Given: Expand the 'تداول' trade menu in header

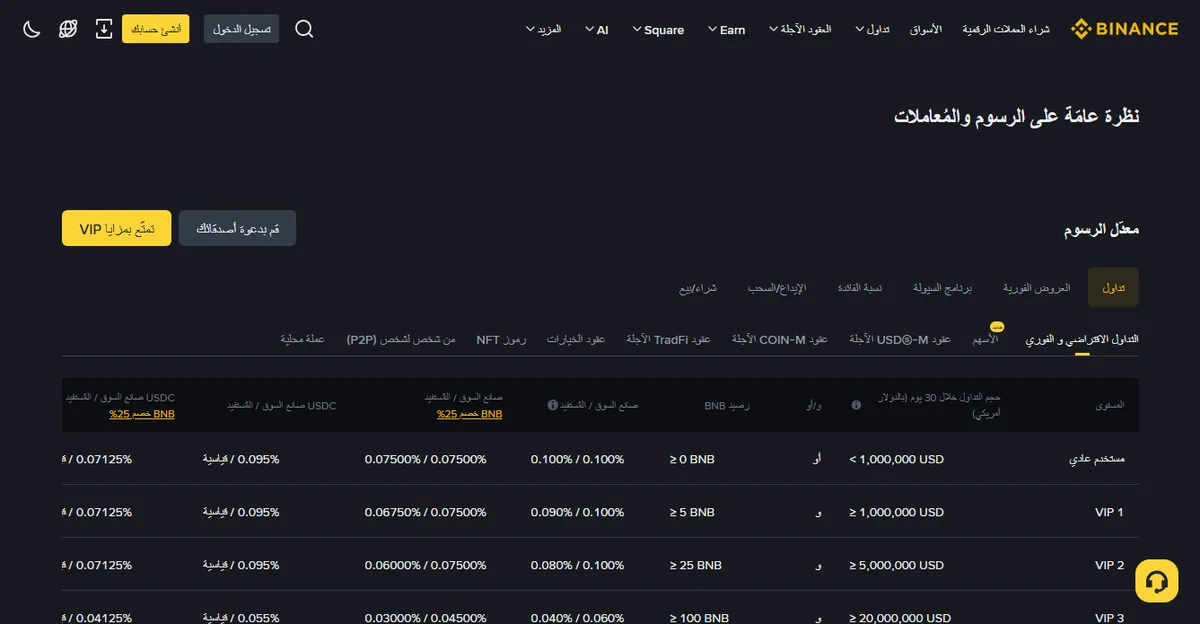Looking at the screenshot, I should click(x=872, y=30).
